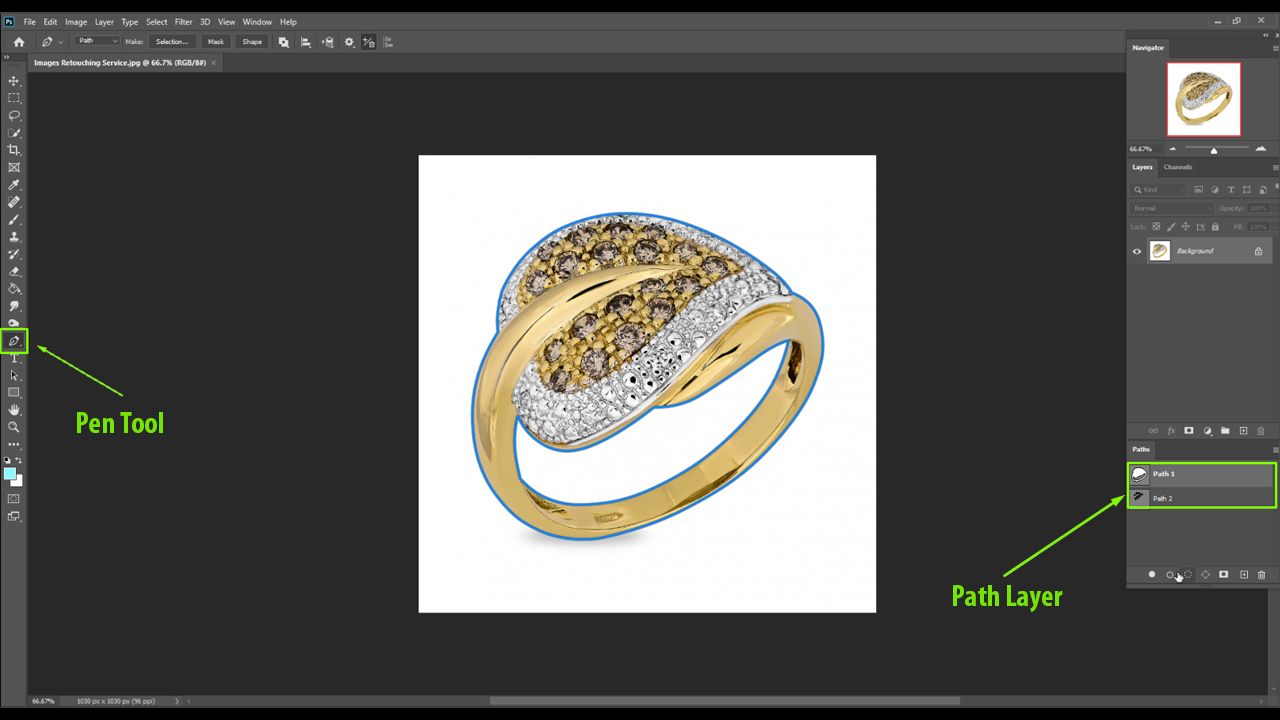Screen dimensions: 1280x720
Task: Open the Home screen icon
Action: click(18, 42)
